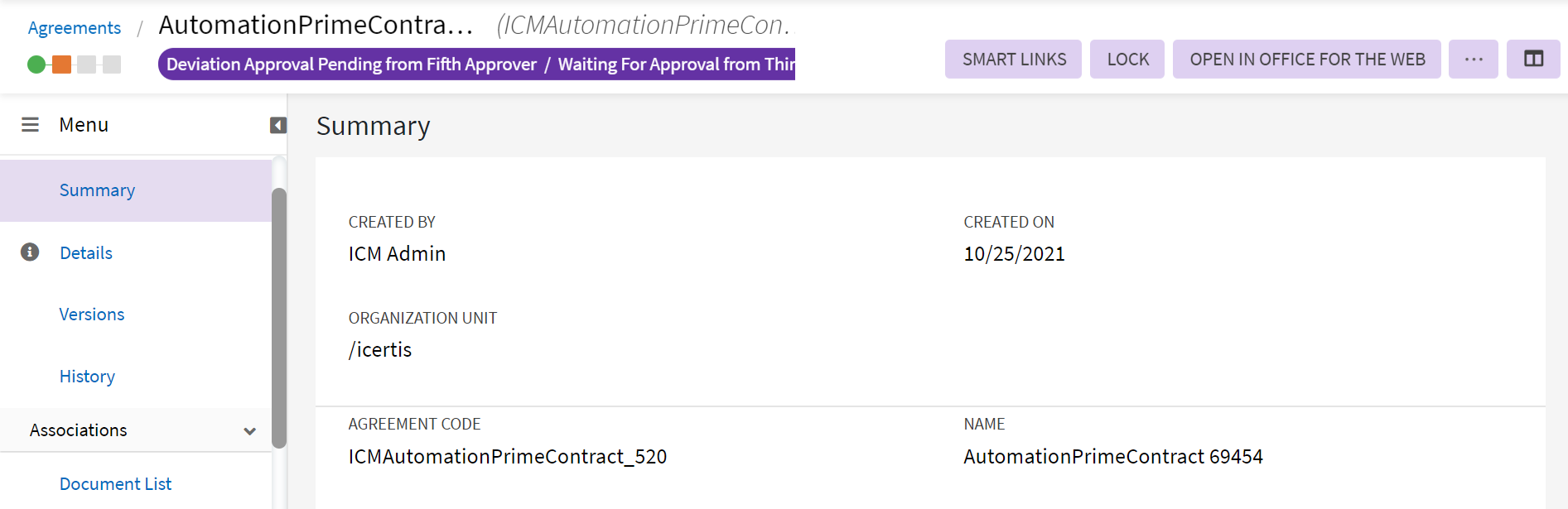Open the Document List link

[115, 484]
